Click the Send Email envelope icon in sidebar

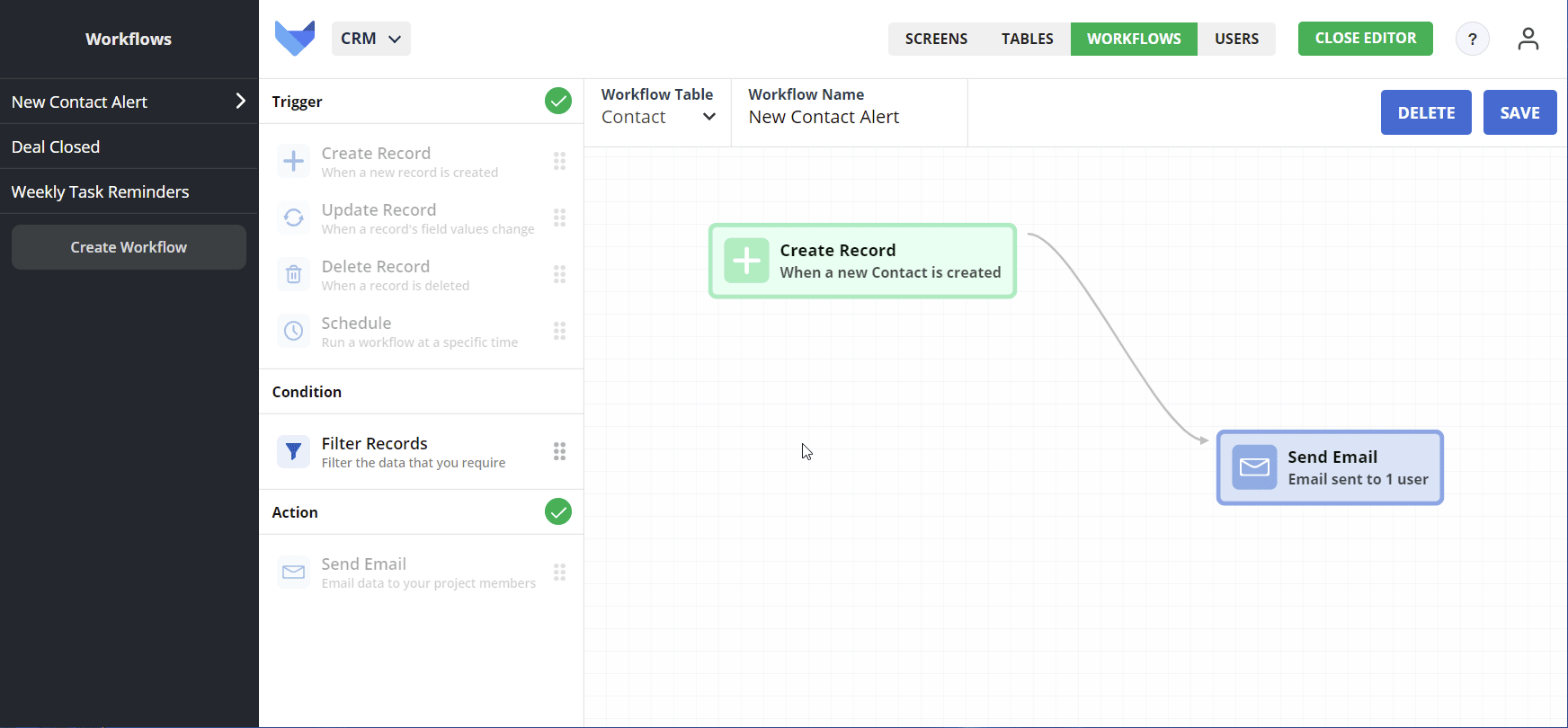[293, 572]
